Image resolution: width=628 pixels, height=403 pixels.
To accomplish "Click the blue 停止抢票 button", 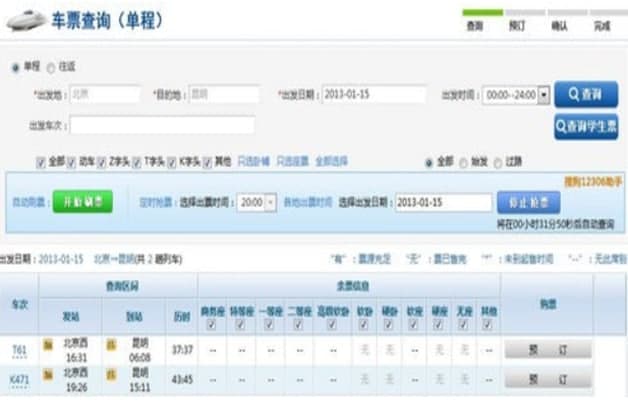I will point(529,202).
